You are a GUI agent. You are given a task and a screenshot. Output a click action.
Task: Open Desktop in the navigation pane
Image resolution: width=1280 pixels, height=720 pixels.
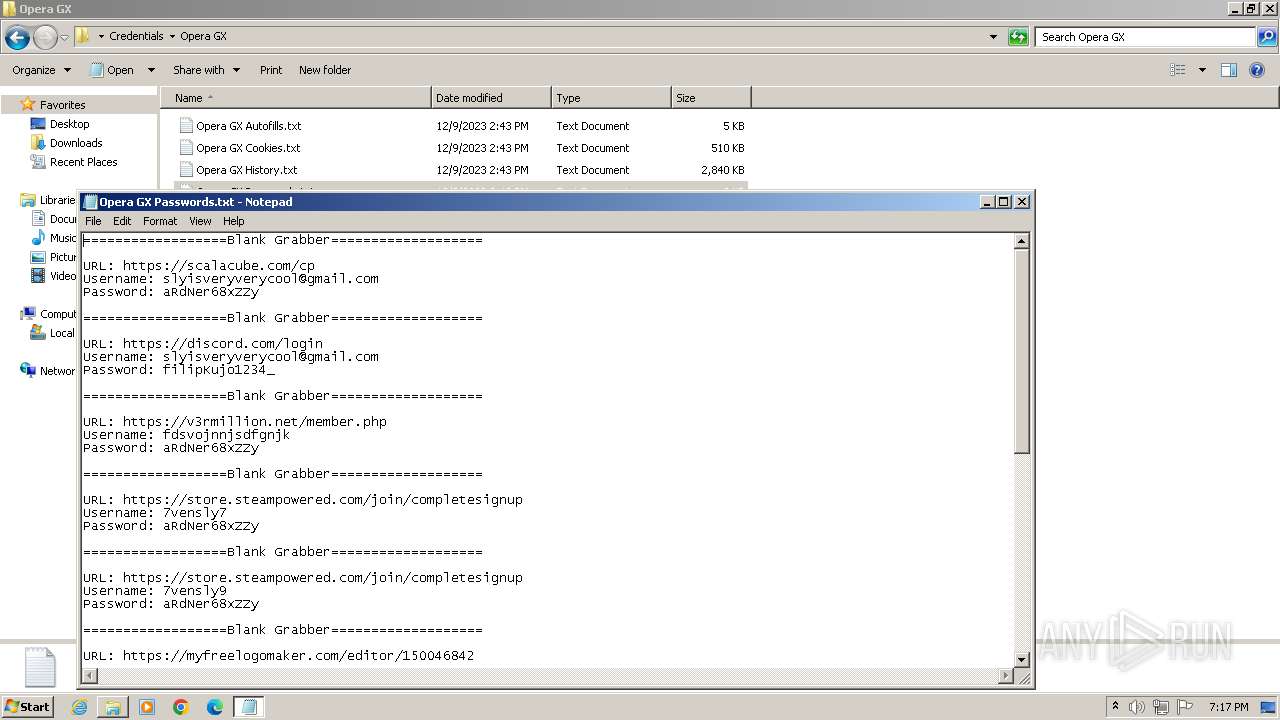point(69,124)
